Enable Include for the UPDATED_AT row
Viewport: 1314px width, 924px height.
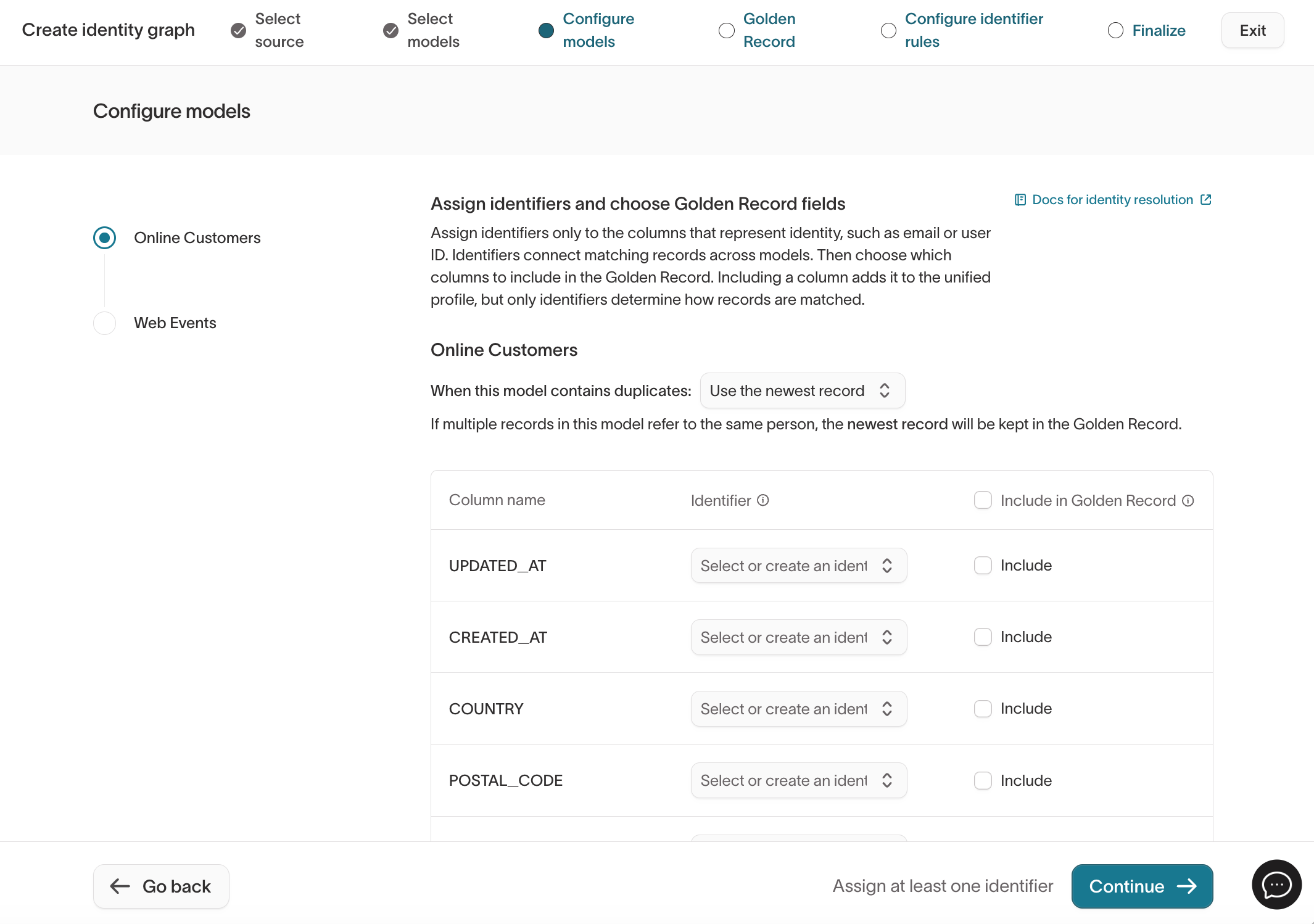point(982,565)
